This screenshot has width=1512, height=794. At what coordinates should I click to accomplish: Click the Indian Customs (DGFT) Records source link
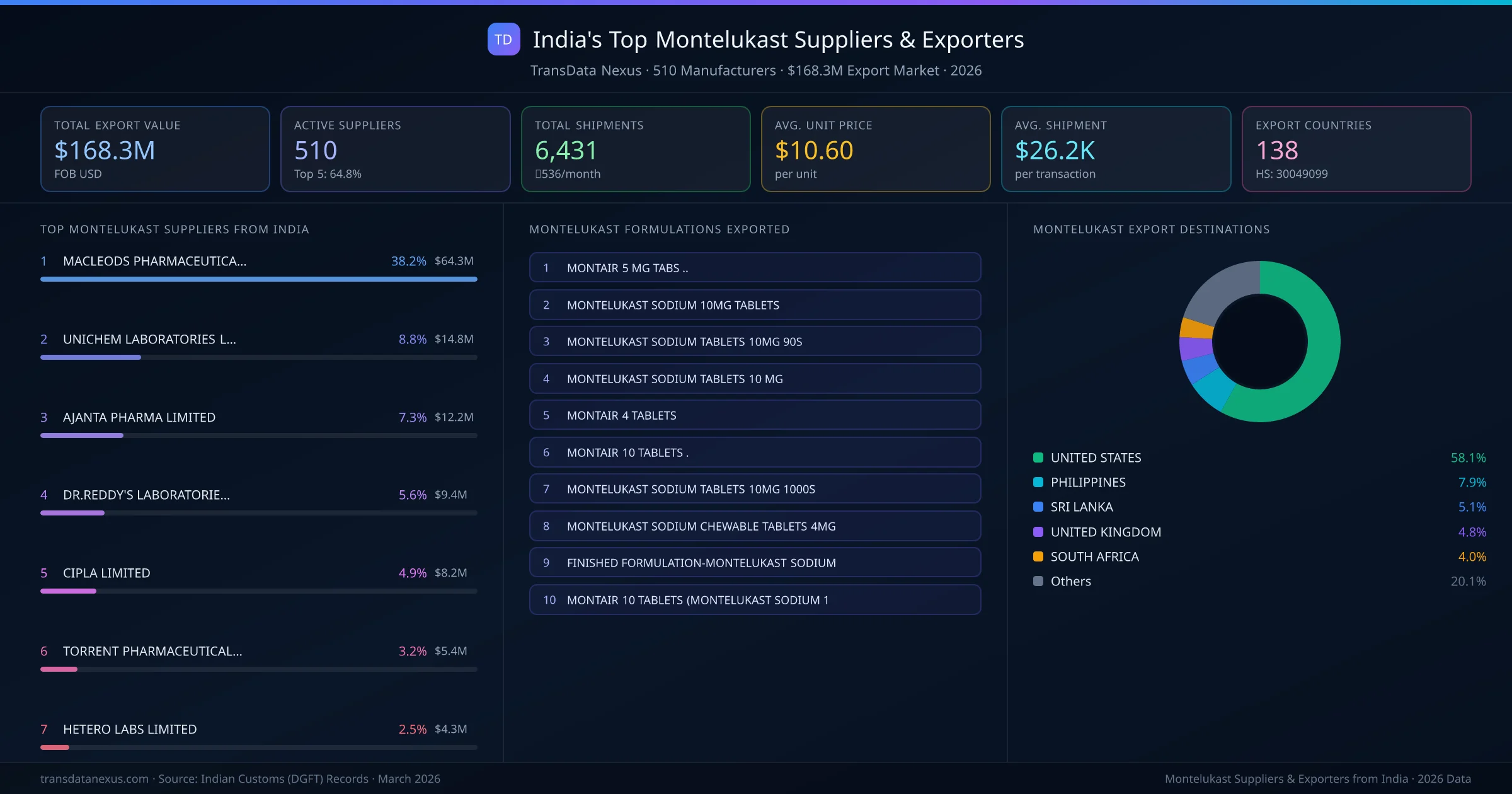point(265,779)
